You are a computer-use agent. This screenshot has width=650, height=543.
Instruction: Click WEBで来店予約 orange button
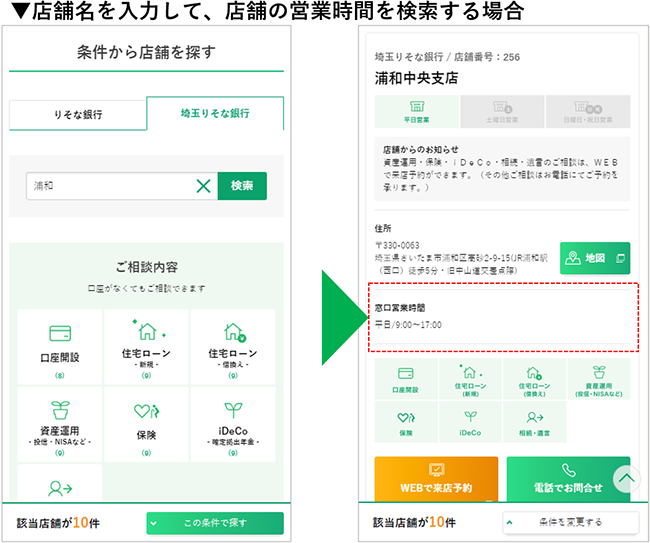(x=436, y=479)
